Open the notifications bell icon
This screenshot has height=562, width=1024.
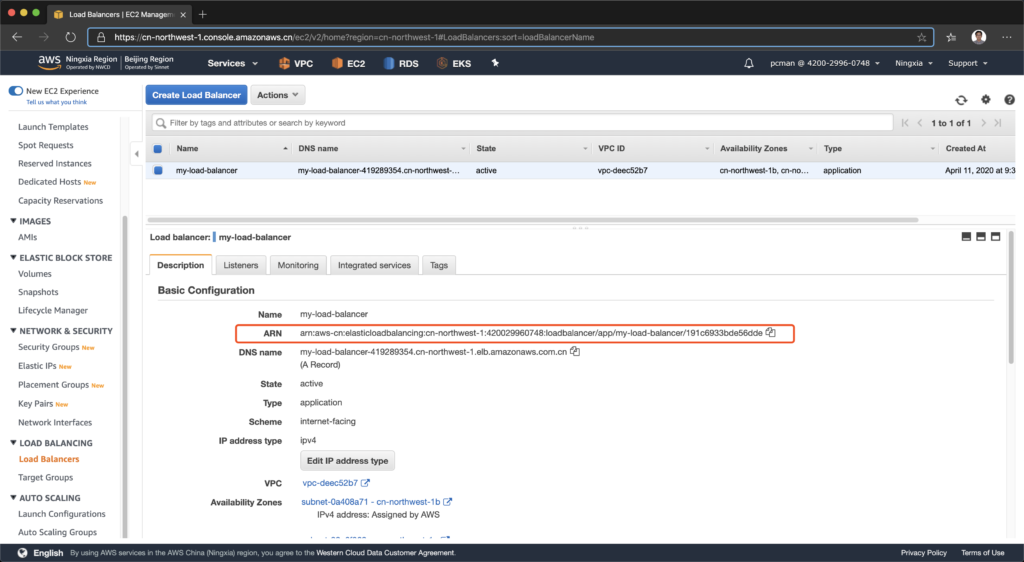point(749,63)
